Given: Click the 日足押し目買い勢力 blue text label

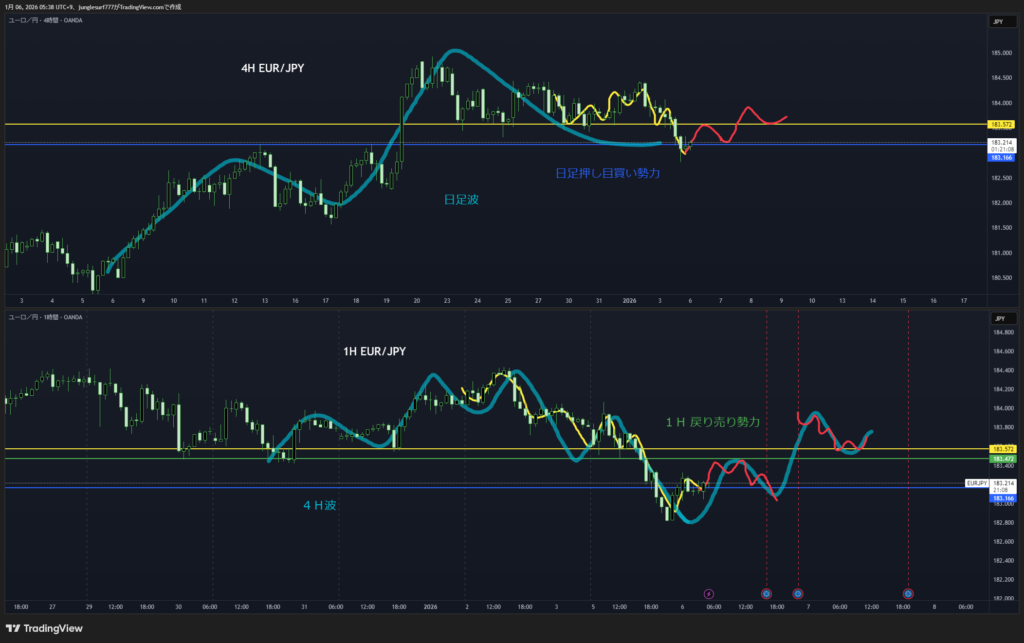Looking at the screenshot, I should (608, 173).
